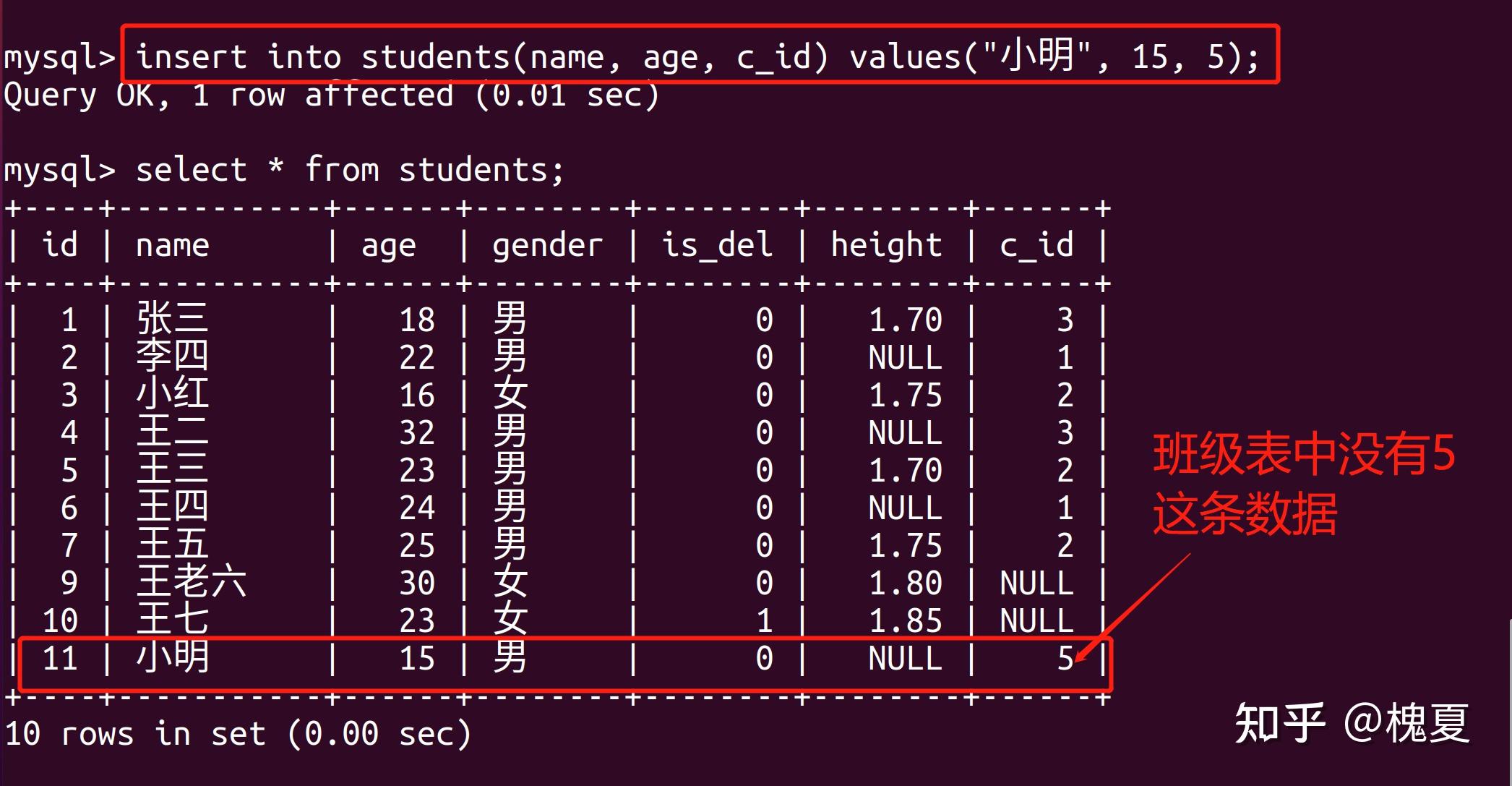
Task: Click the "mysql>" prompt before the insert command
Action: pyautogui.click(x=59, y=57)
